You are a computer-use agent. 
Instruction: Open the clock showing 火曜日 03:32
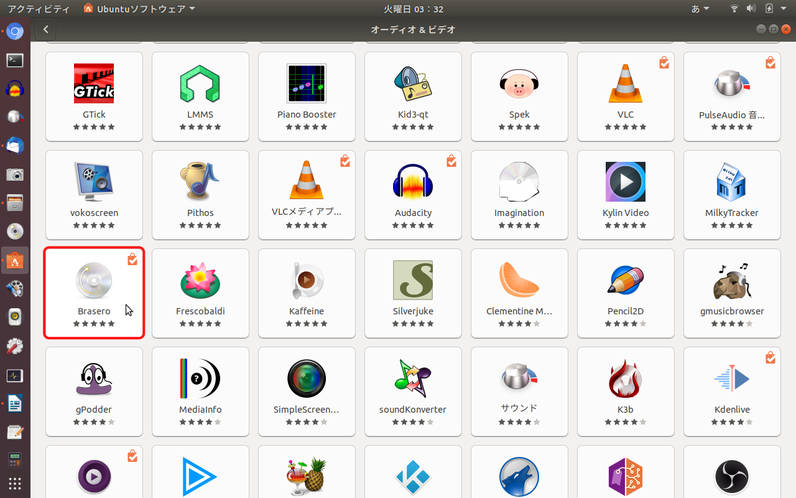pyautogui.click(x=413, y=9)
